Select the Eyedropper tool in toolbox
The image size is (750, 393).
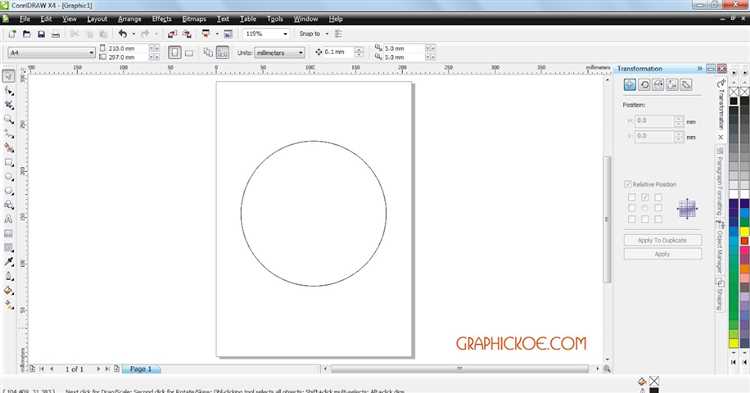[x=9, y=262]
